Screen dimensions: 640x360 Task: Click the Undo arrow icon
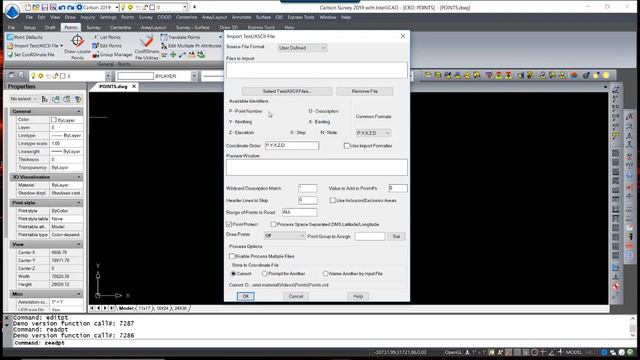[x=62, y=7]
